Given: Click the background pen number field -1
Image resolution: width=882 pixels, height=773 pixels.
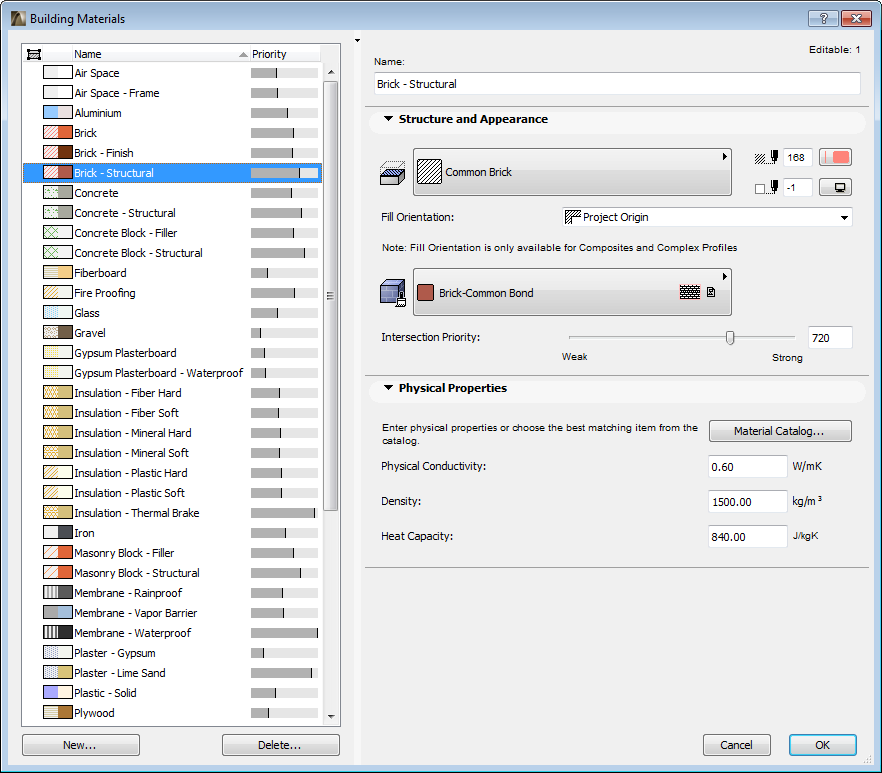Looking at the screenshot, I should click(x=798, y=187).
